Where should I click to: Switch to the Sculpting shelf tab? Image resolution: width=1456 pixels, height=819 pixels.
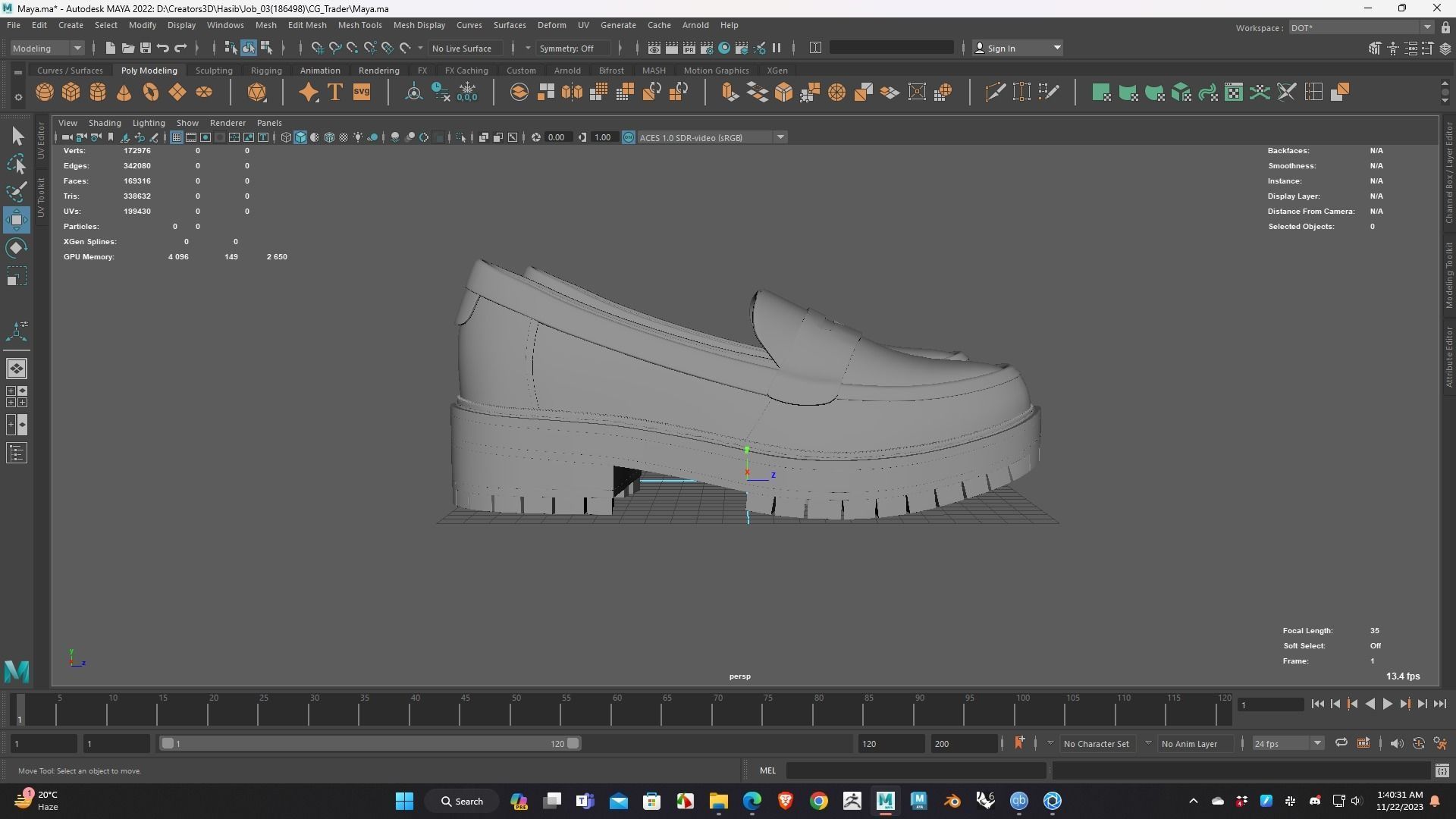(214, 71)
